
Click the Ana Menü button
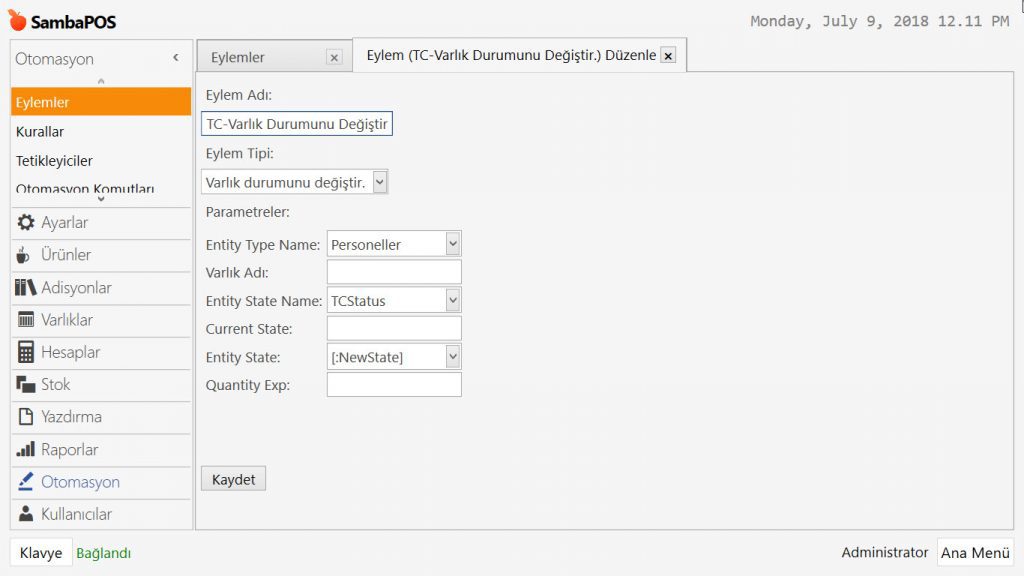pyautogui.click(x=974, y=553)
